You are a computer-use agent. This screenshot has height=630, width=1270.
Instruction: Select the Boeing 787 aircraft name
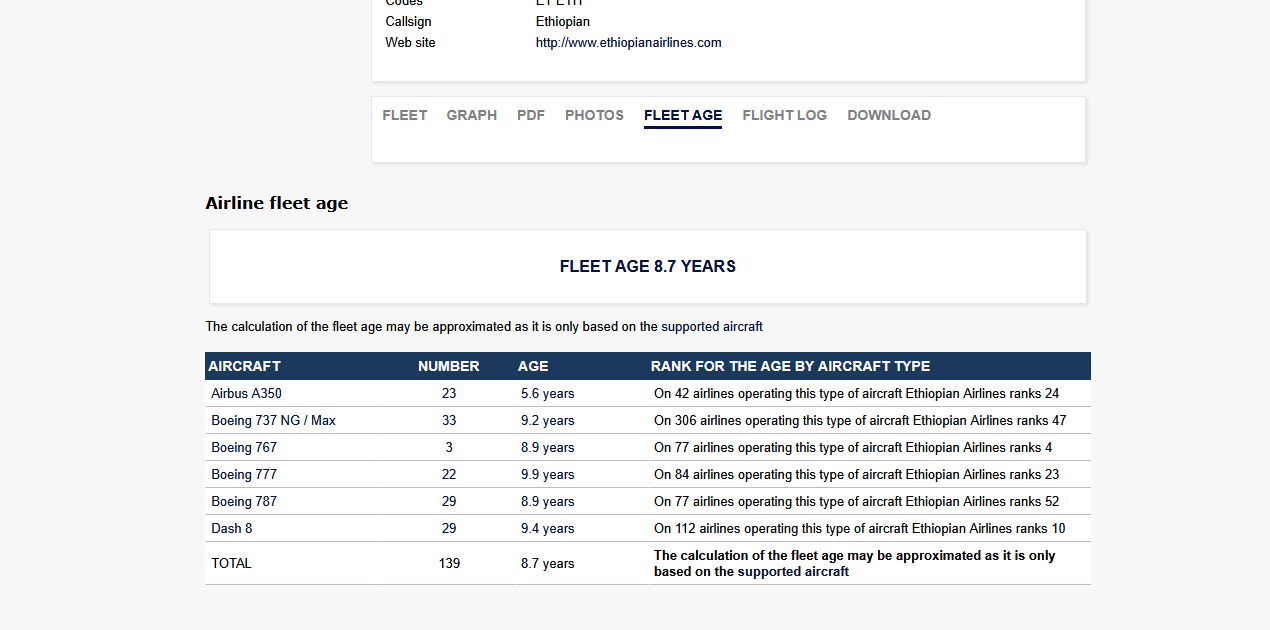[244, 502]
